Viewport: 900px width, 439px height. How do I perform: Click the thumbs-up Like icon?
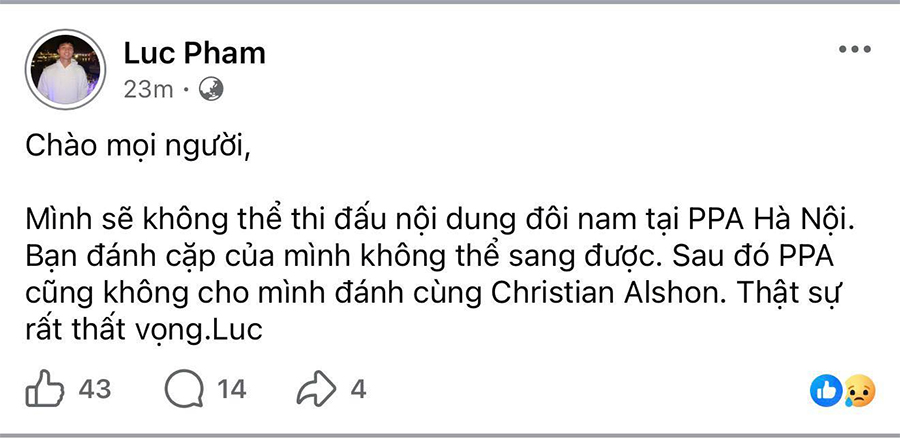point(43,388)
